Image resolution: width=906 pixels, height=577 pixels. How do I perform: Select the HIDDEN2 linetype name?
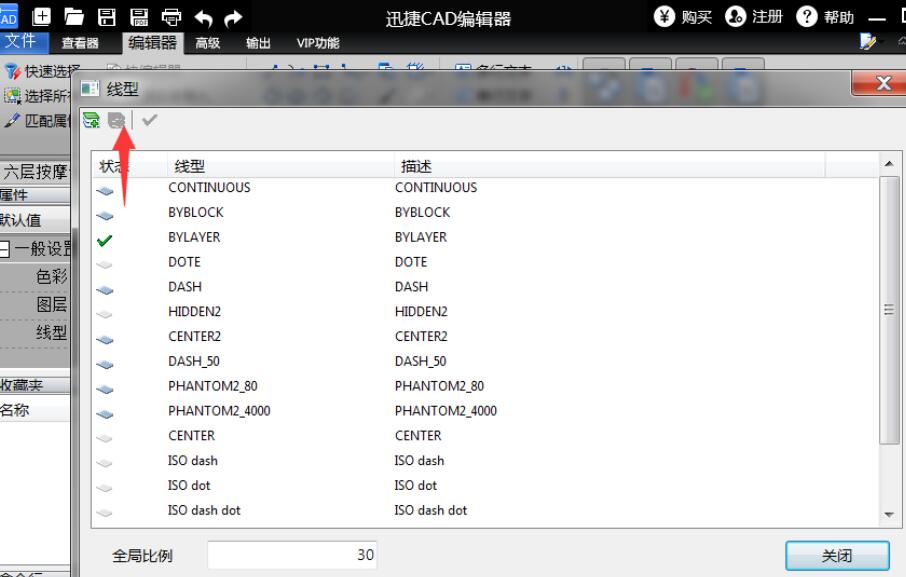[x=195, y=312]
